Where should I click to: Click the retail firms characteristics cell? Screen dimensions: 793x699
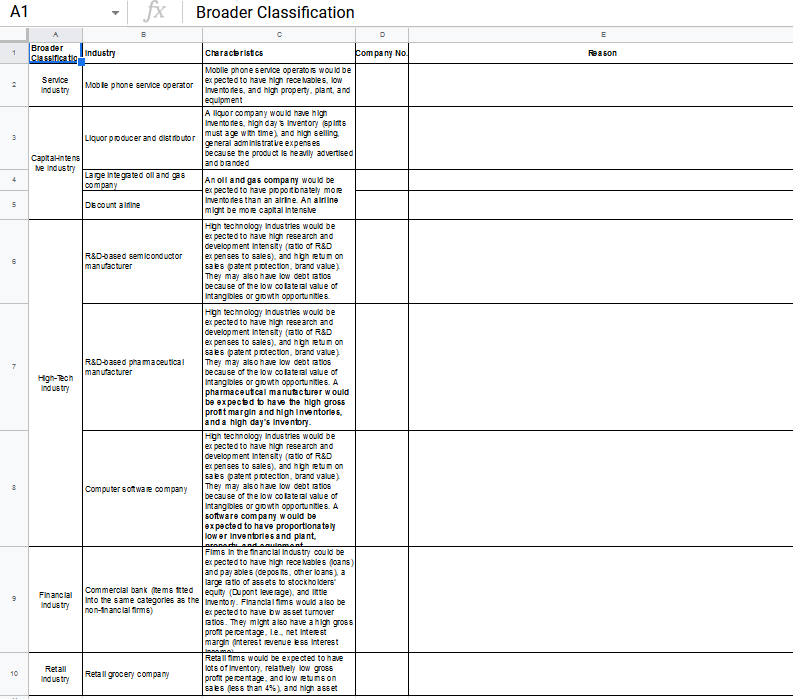[x=279, y=674]
